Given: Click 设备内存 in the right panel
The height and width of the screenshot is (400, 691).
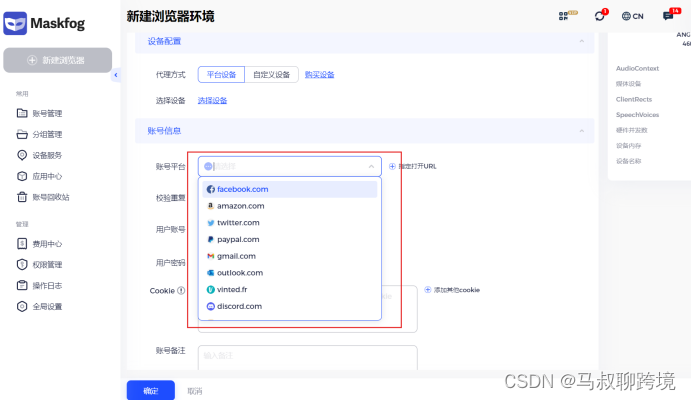Looking at the screenshot, I should (x=628, y=145).
